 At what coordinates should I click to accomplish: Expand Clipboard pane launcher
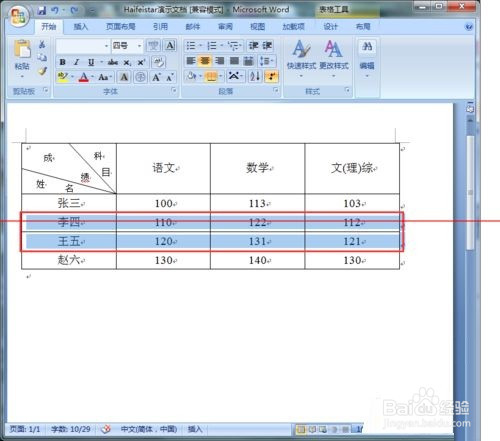46,90
